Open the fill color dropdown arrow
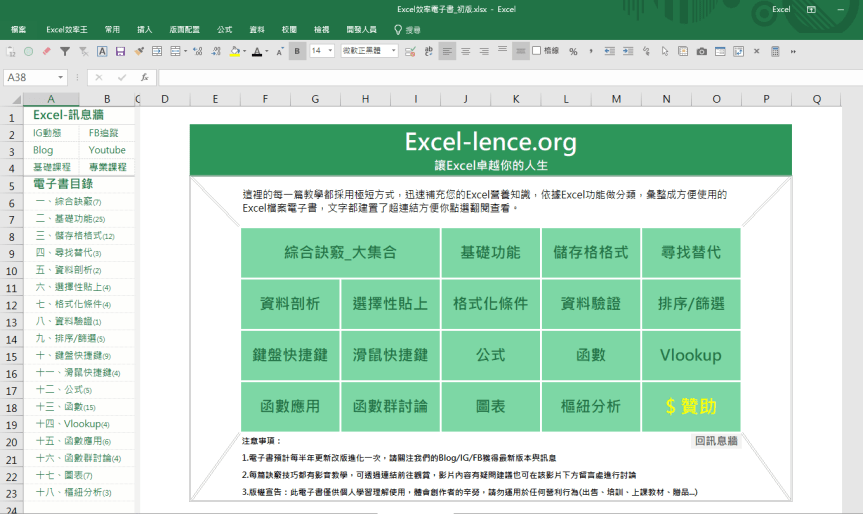The width and height of the screenshot is (863, 514). pyautogui.click(x=244, y=51)
